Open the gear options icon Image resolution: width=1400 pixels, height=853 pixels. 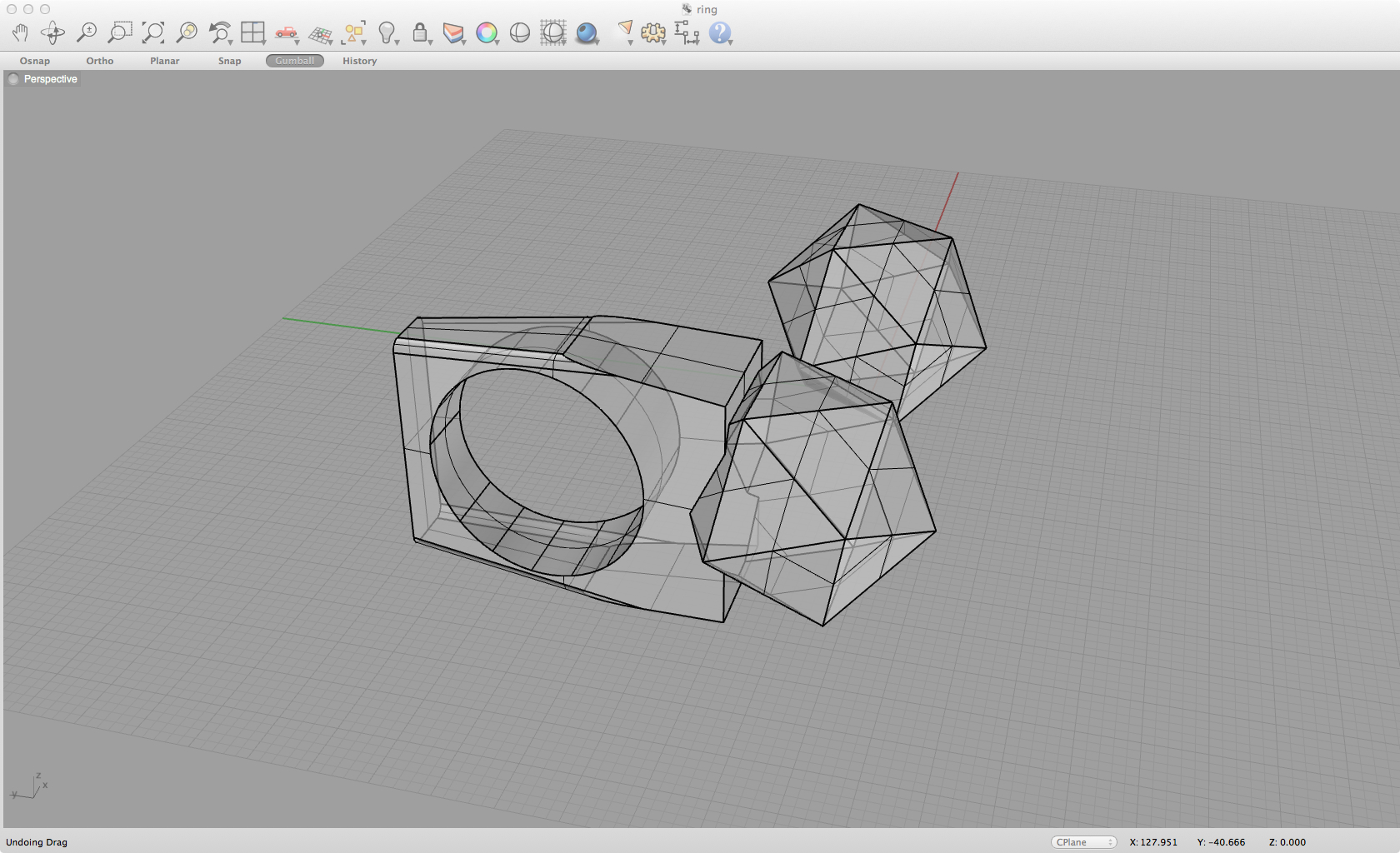point(653,33)
